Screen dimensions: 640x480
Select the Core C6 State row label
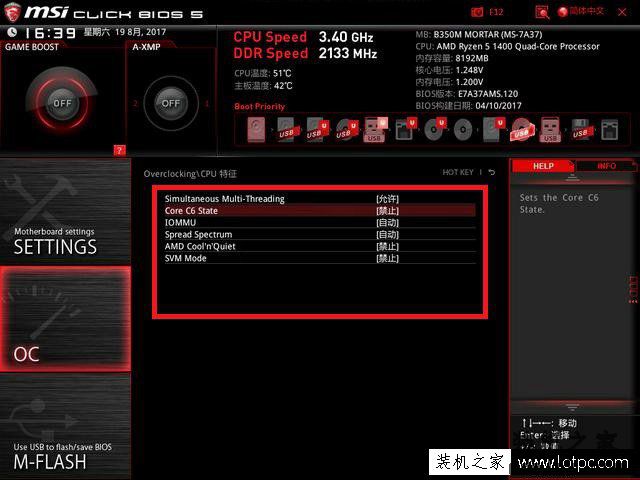[191, 211]
